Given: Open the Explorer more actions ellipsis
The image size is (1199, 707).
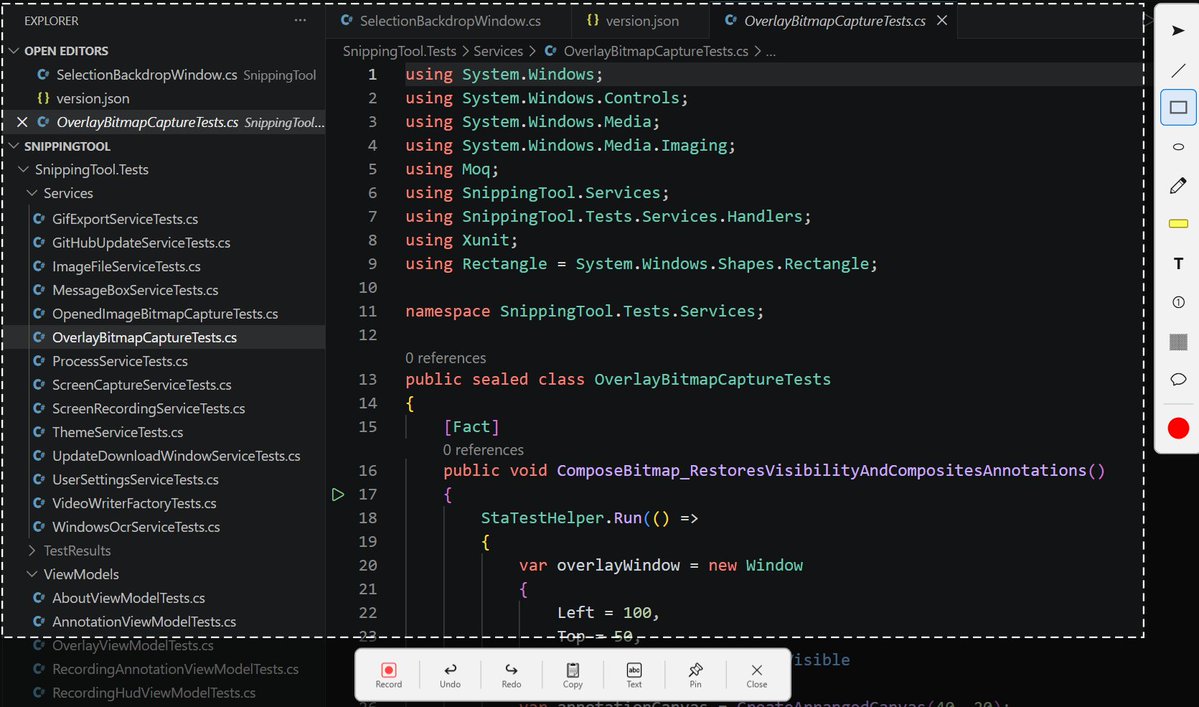Looking at the screenshot, I should pos(300,21).
